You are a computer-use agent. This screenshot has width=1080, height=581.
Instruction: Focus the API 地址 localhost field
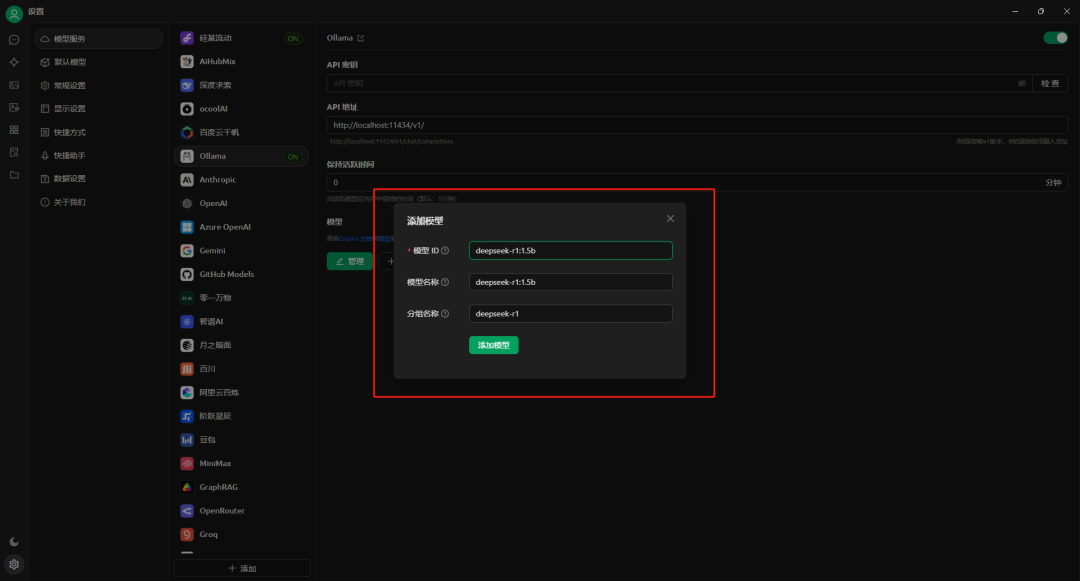pos(697,125)
